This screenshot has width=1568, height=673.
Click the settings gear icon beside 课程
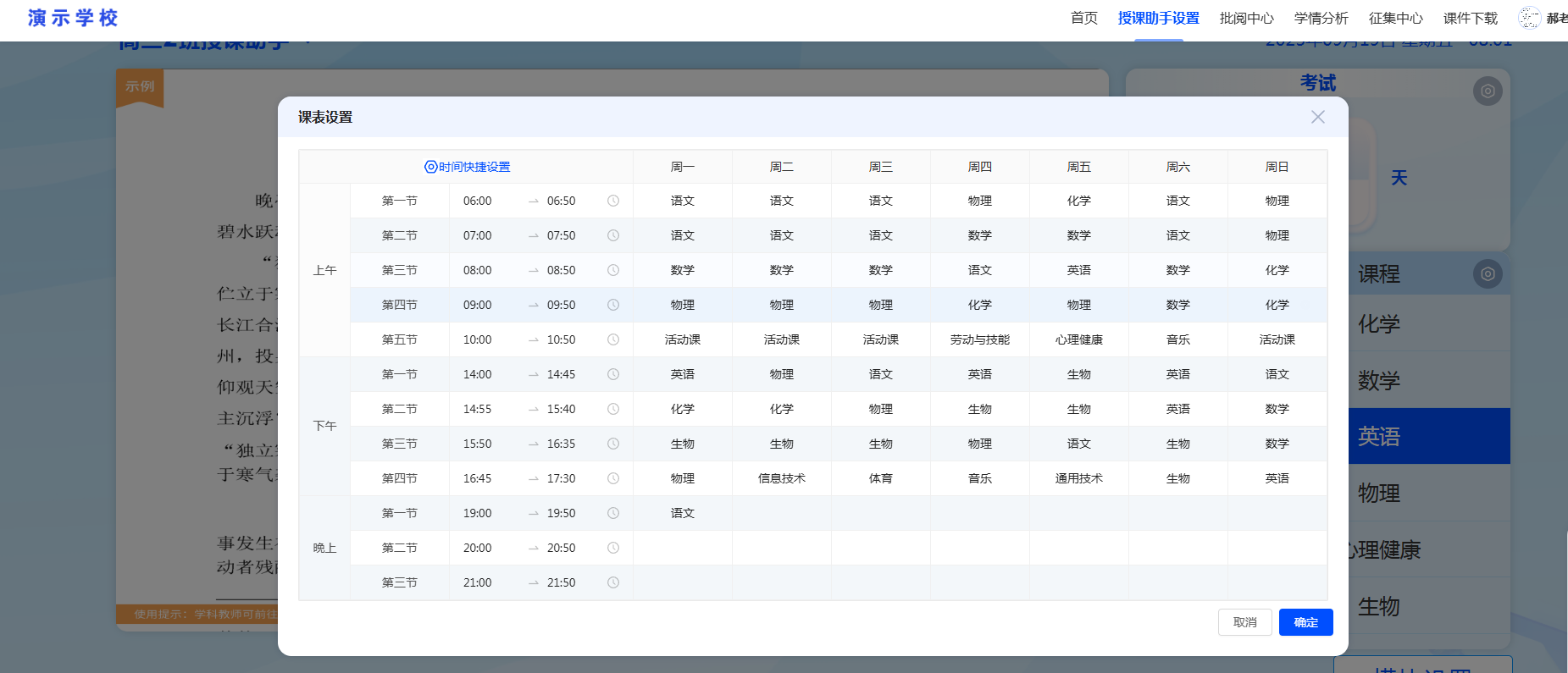pos(1488,273)
